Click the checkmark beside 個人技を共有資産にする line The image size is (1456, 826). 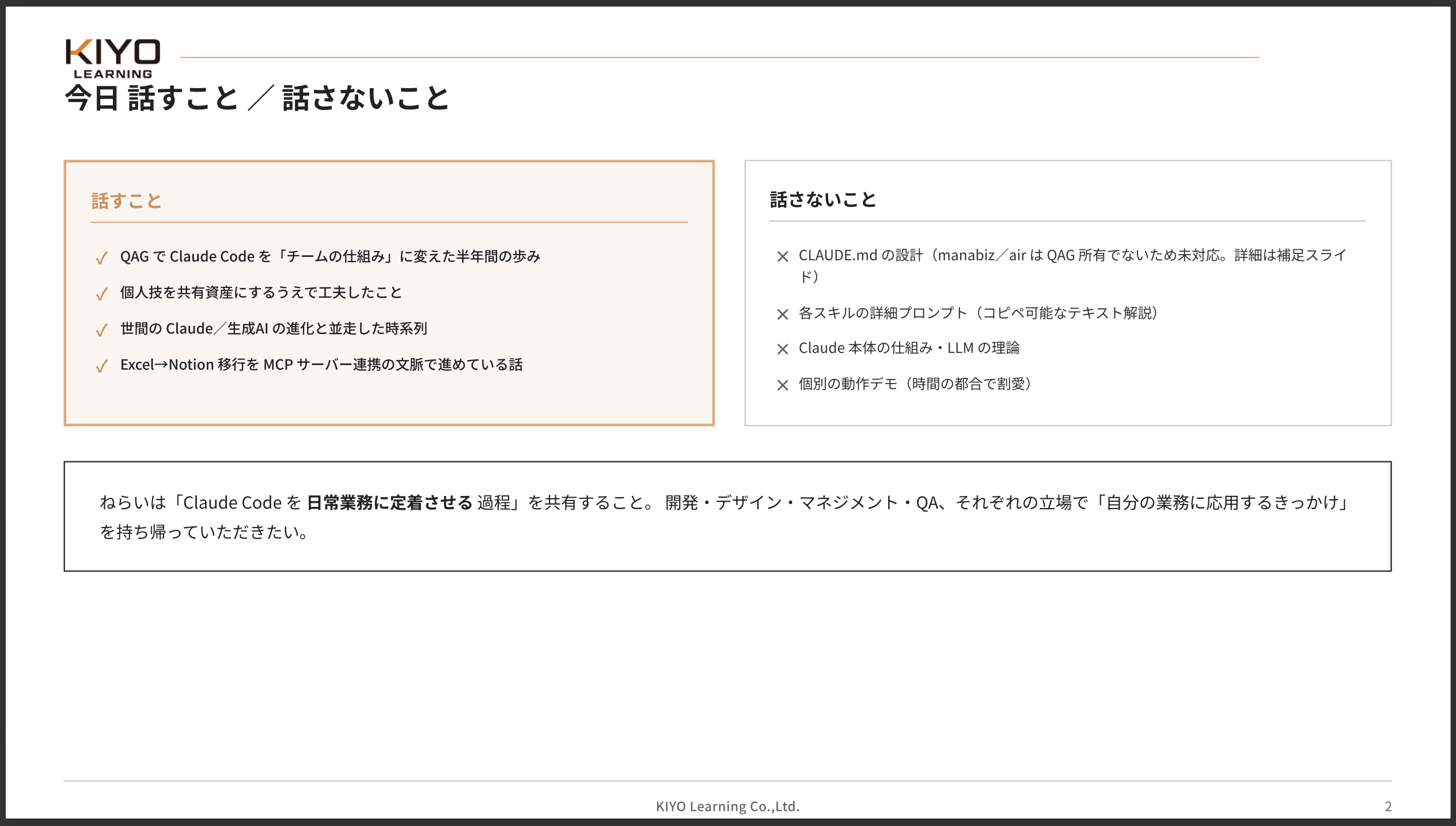[x=102, y=294]
